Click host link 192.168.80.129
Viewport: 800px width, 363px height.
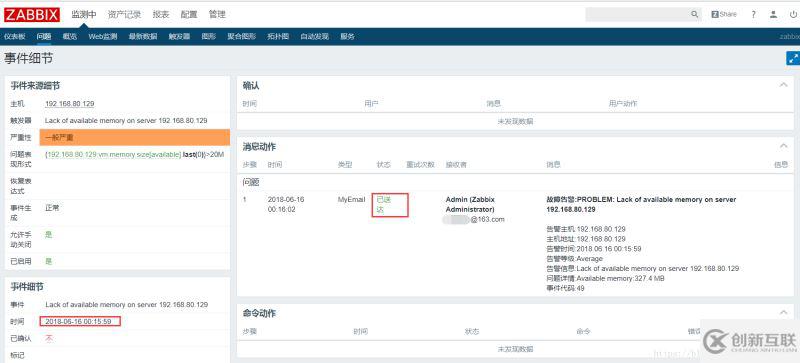coord(69,104)
